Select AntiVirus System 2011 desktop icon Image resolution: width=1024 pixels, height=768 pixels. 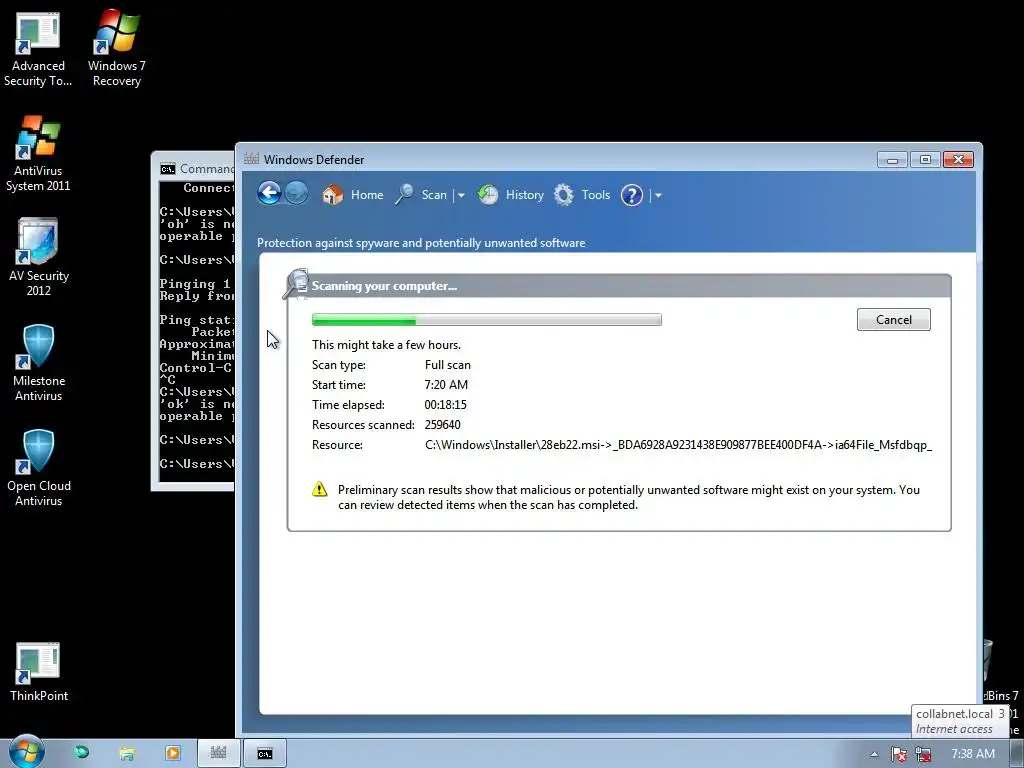pos(38,154)
